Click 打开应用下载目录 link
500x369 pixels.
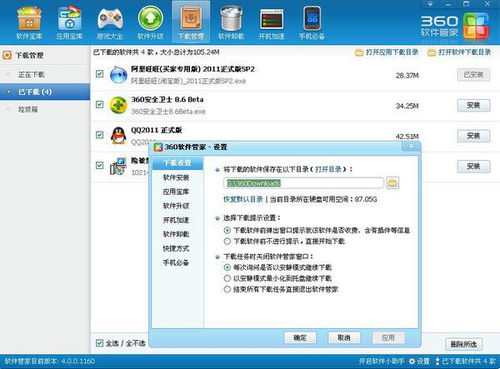tap(387, 52)
